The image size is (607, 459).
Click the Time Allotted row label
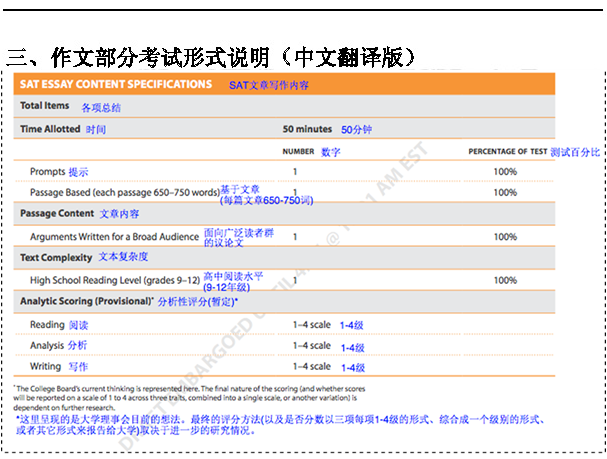[50, 130]
